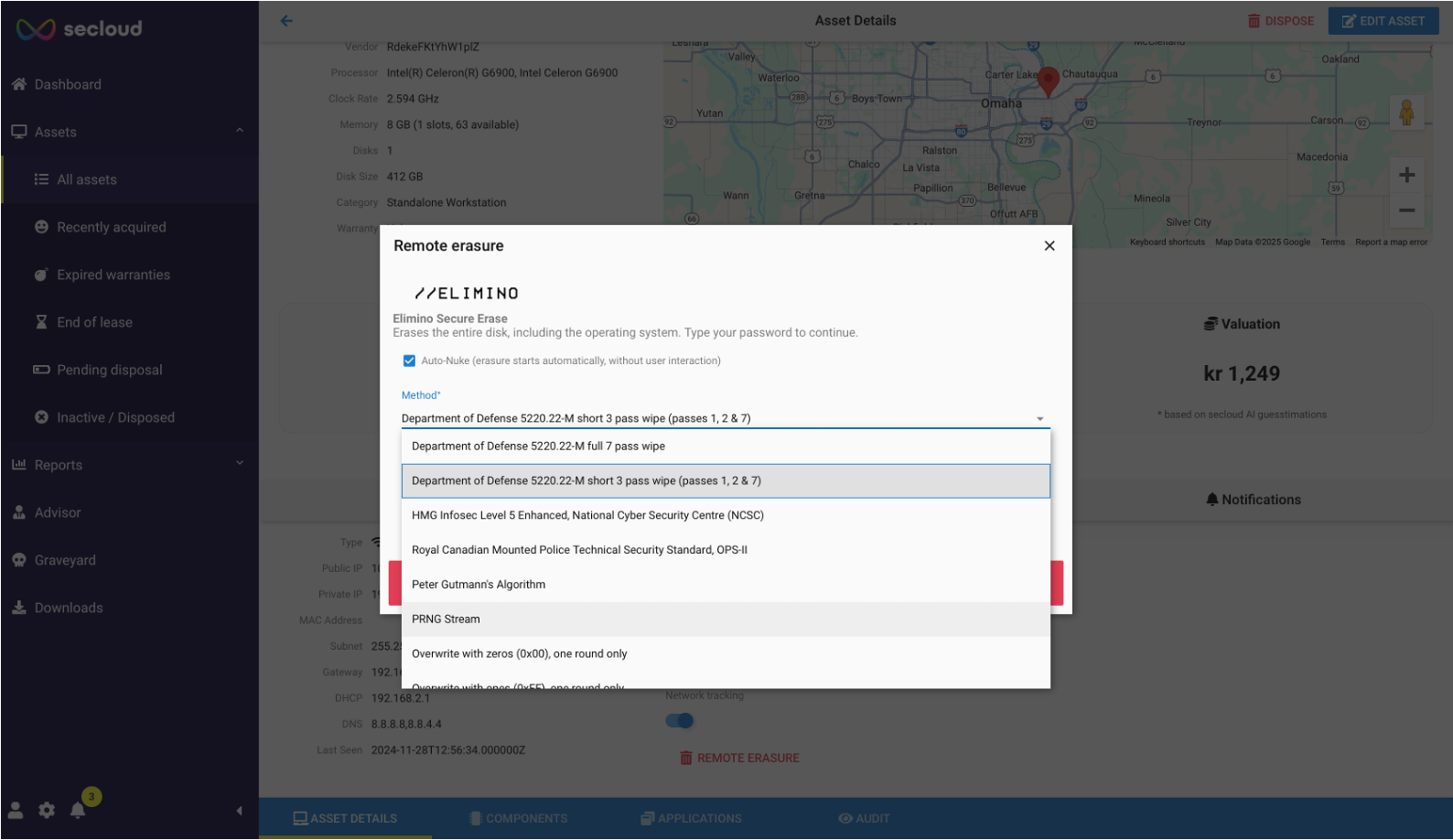Image resolution: width=1453 pixels, height=840 pixels.
Task: Toggle the Network tracking switch
Action: (x=680, y=721)
